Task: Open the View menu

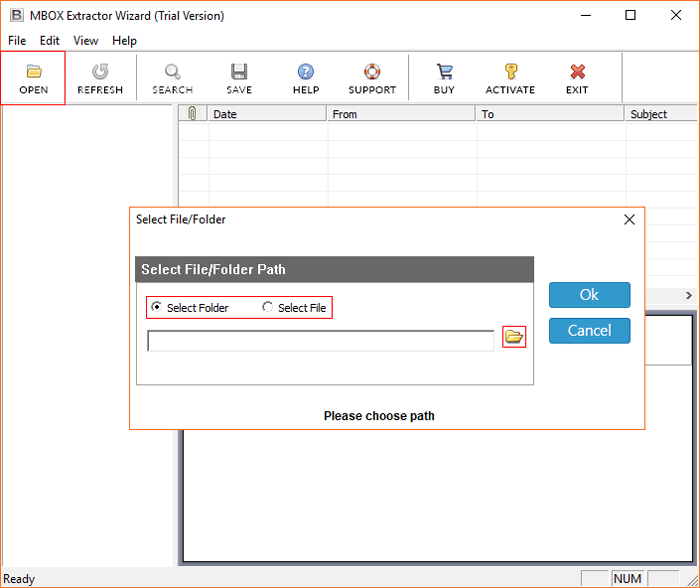Action: click(x=85, y=41)
